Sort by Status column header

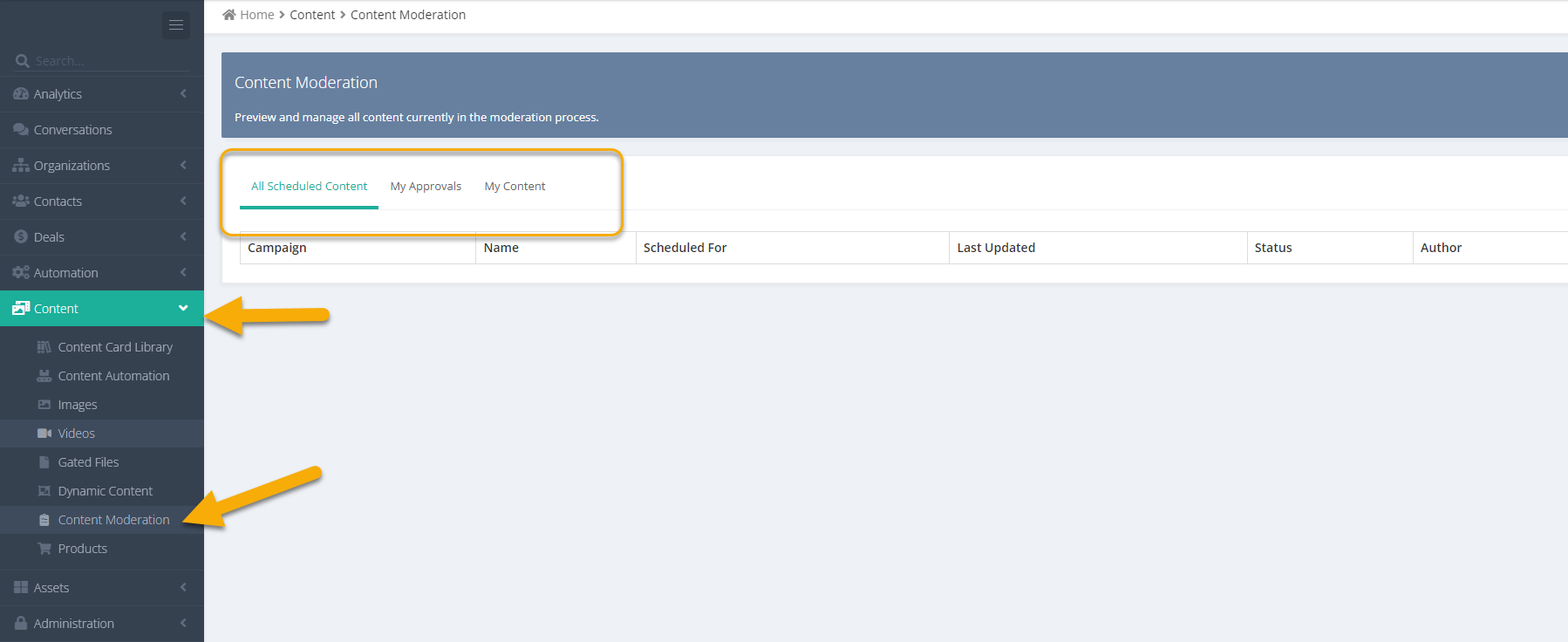click(x=1330, y=248)
